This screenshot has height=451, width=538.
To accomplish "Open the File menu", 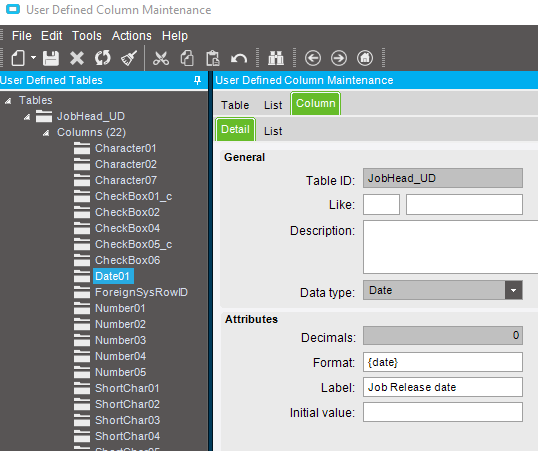I will 22,36.
